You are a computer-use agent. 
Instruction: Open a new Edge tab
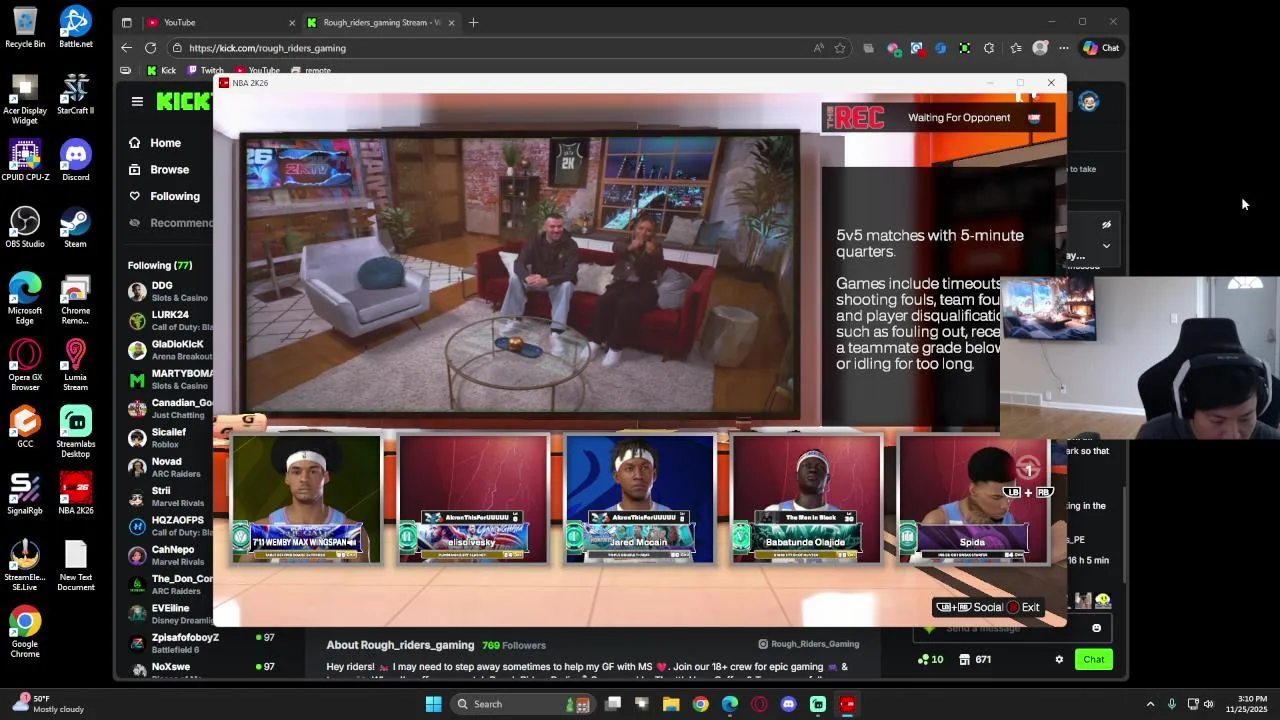(473, 22)
